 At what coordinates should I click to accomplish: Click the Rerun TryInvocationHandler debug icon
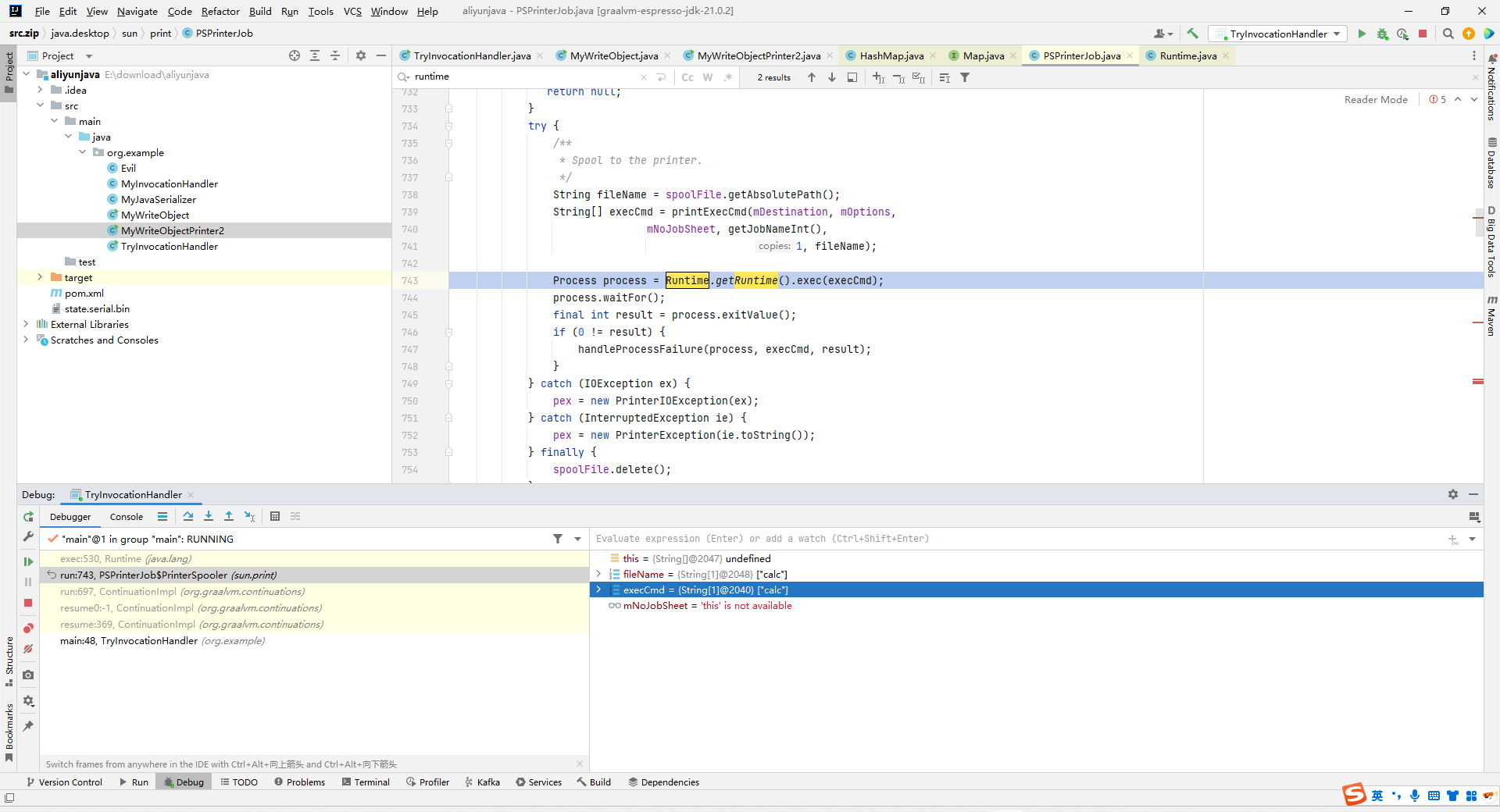coord(28,517)
